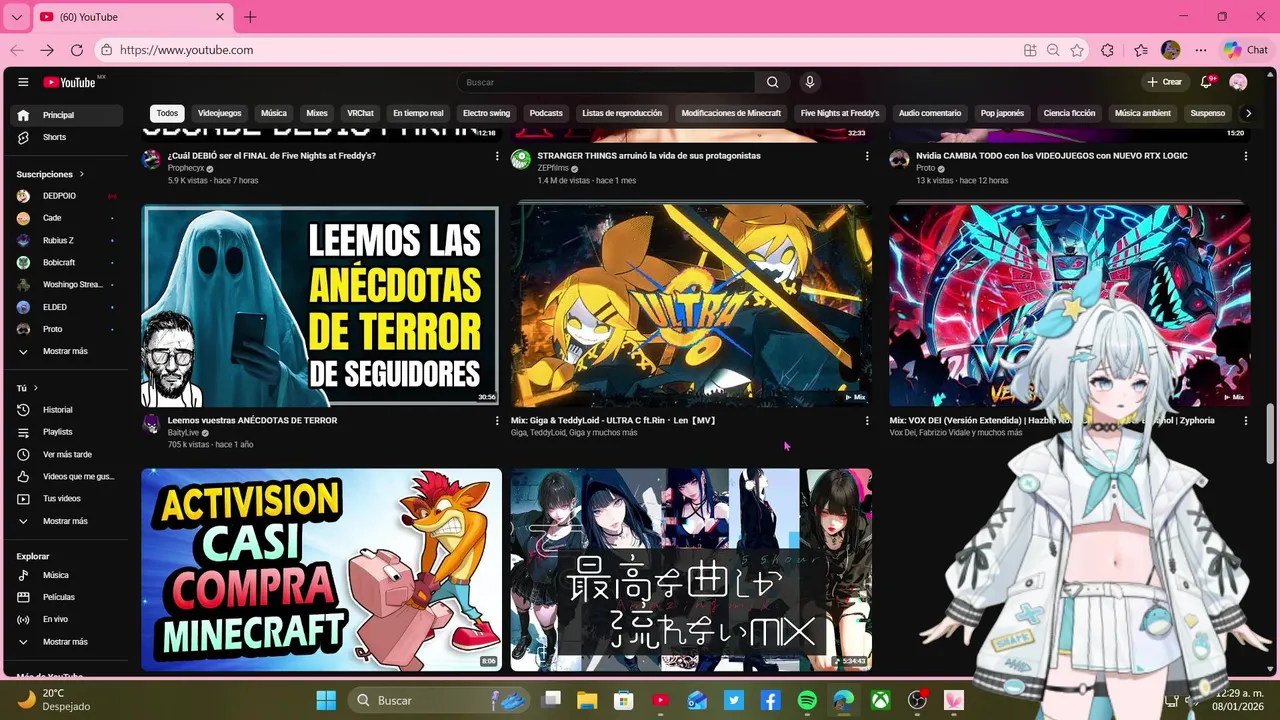The width and height of the screenshot is (1280, 720).
Task: Select the VRChat filter chip
Action: (360, 113)
